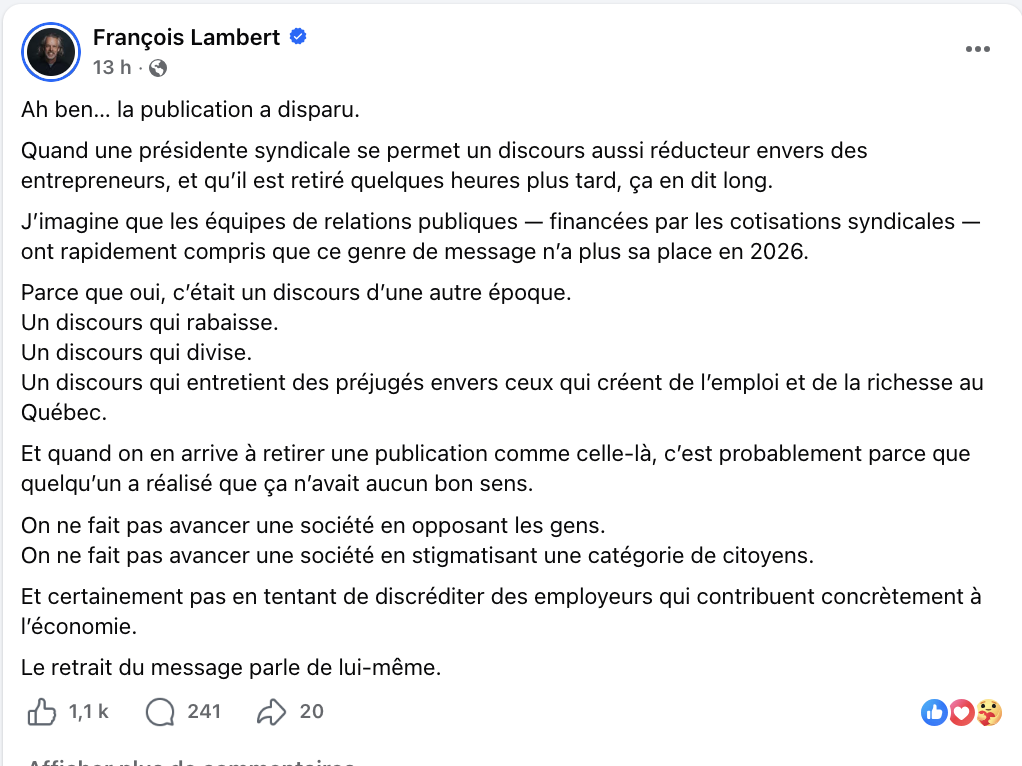Open the three-dot post options menu
This screenshot has height=766, width=1022.
click(978, 50)
